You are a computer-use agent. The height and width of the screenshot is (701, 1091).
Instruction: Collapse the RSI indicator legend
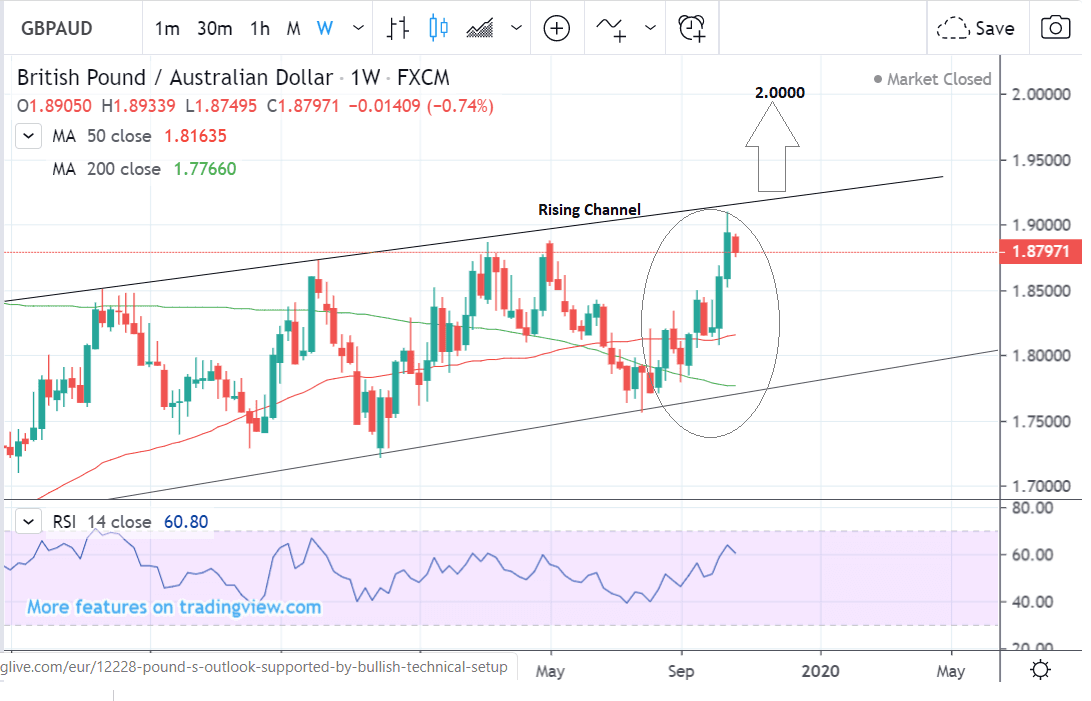coord(30,521)
